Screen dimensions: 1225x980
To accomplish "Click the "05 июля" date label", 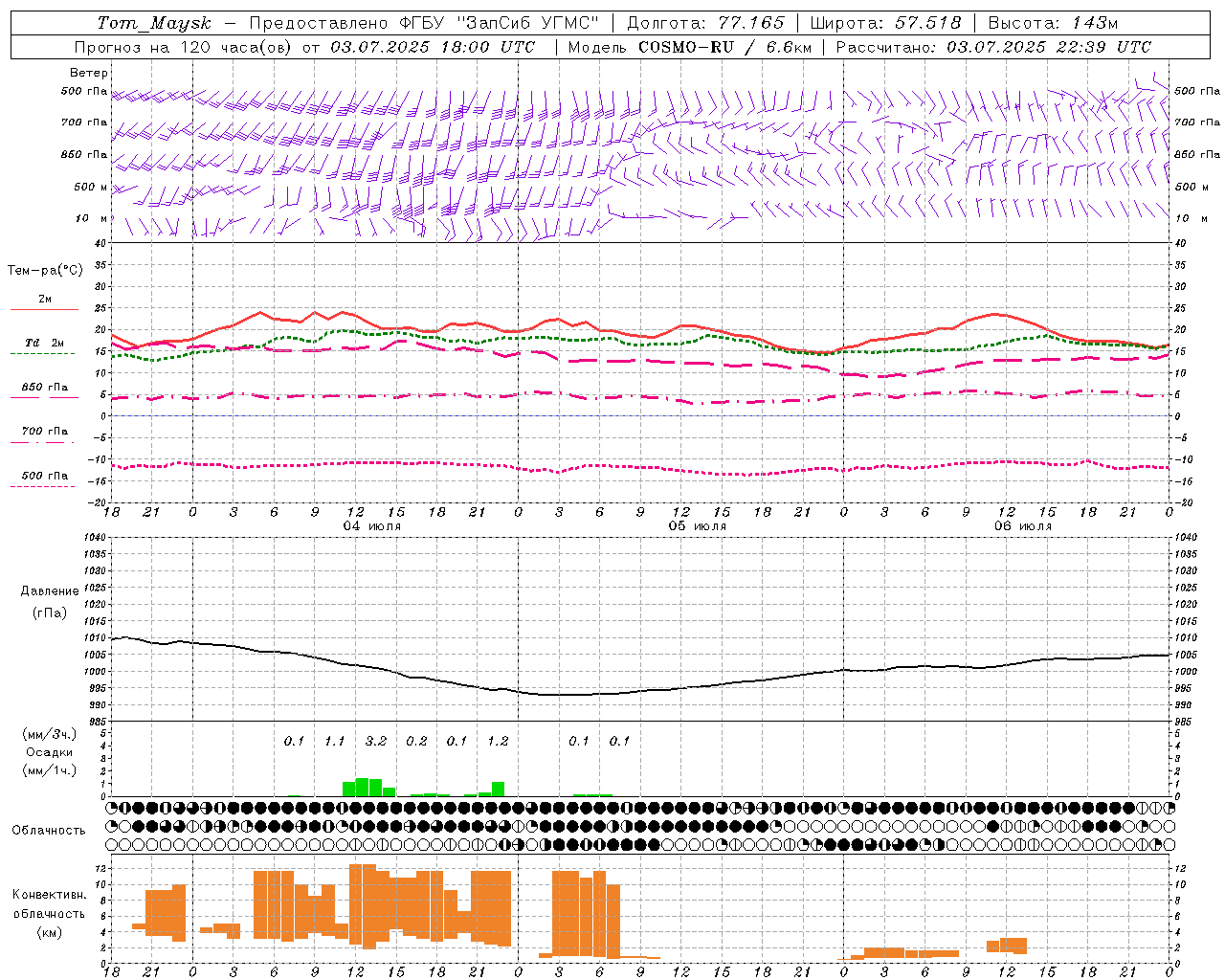I will pos(698,526).
